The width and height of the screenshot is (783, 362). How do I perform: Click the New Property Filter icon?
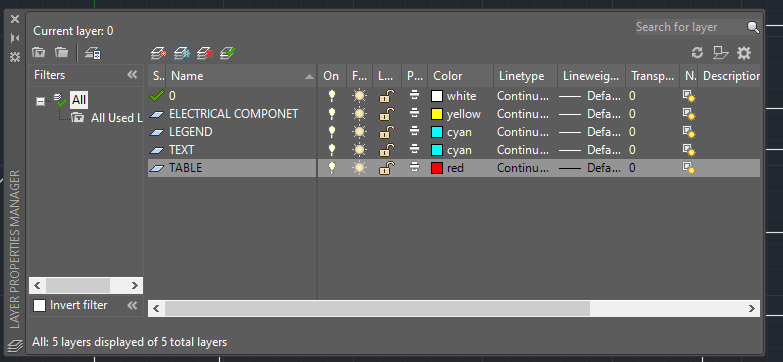38,52
